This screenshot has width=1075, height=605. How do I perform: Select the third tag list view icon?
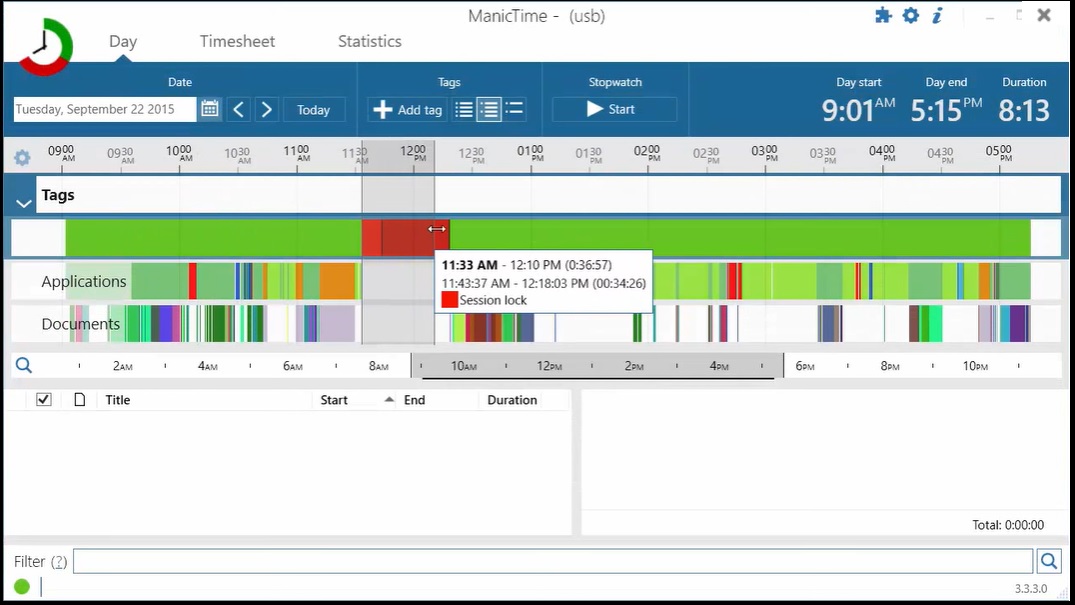click(x=514, y=109)
